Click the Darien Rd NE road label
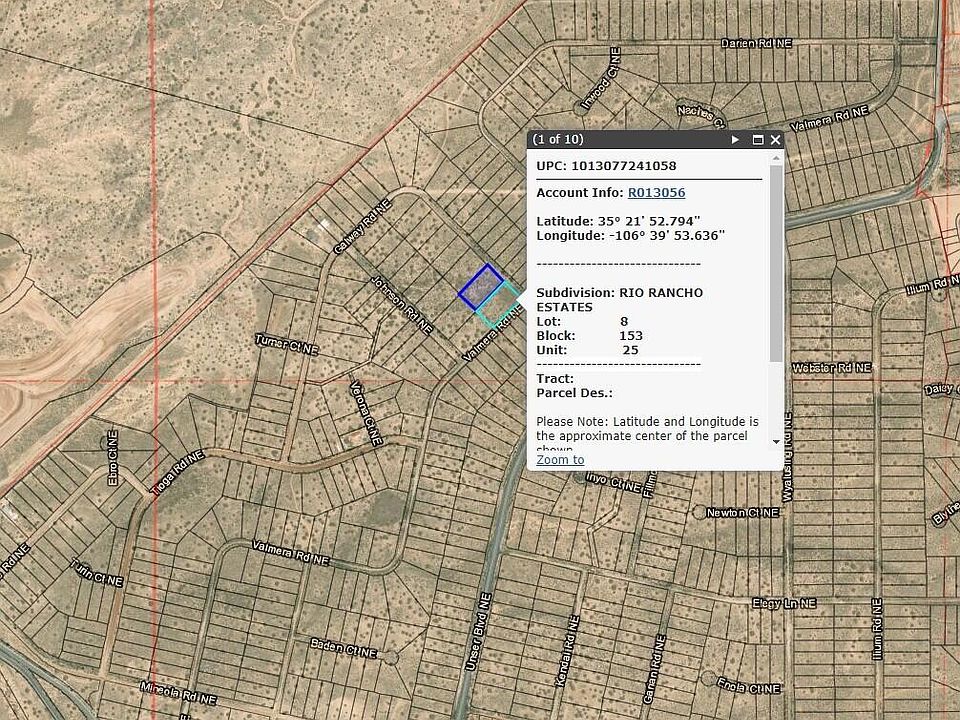Image resolution: width=960 pixels, height=720 pixels. click(756, 44)
